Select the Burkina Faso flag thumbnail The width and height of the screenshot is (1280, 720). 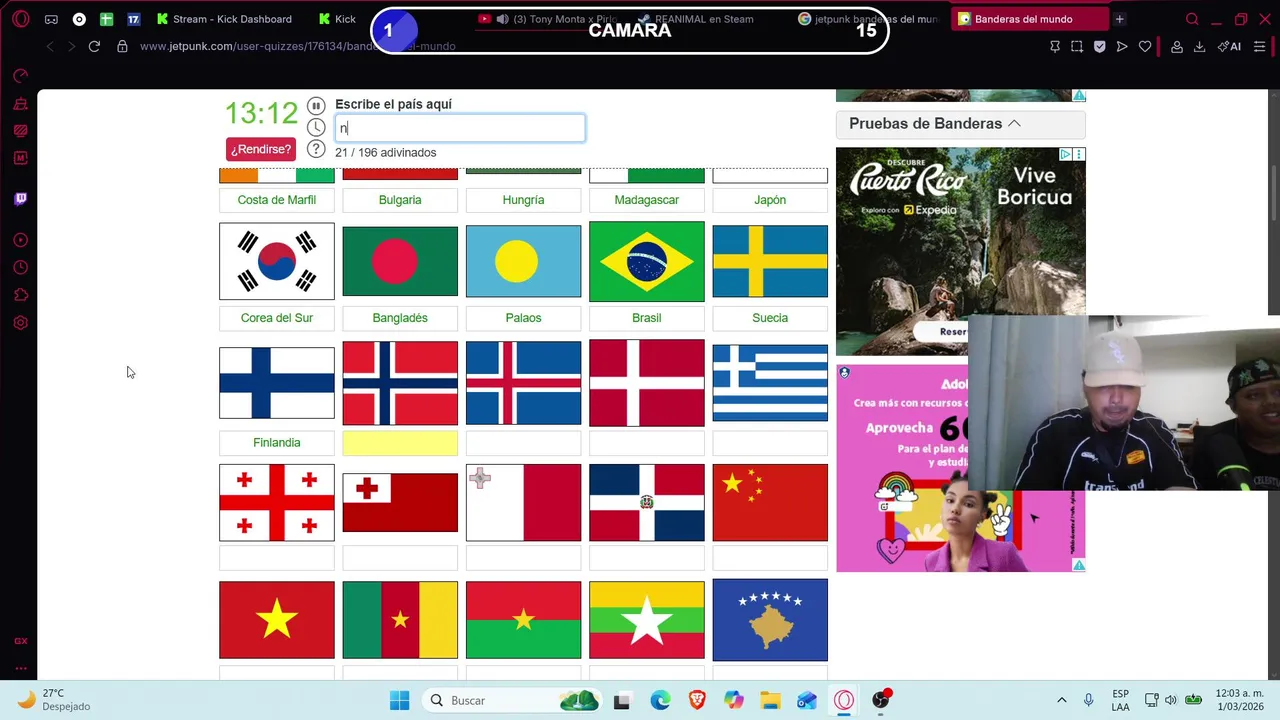(523, 620)
